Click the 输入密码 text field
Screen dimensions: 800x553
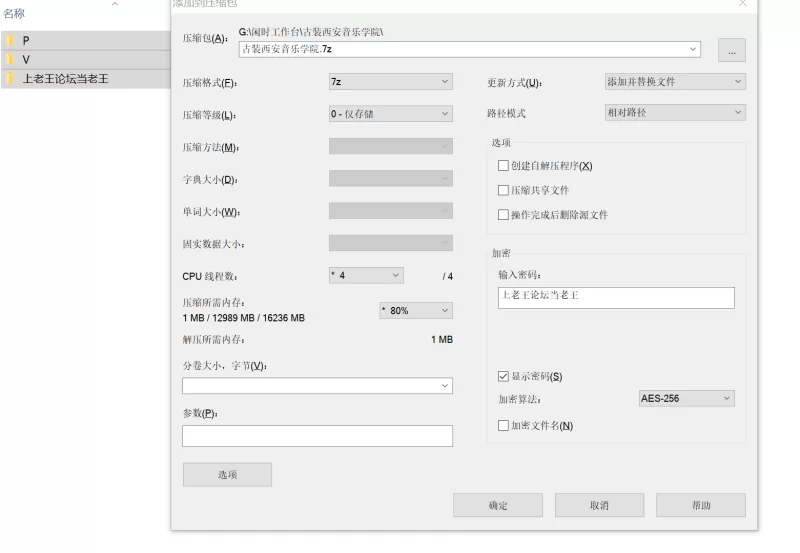click(616, 297)
